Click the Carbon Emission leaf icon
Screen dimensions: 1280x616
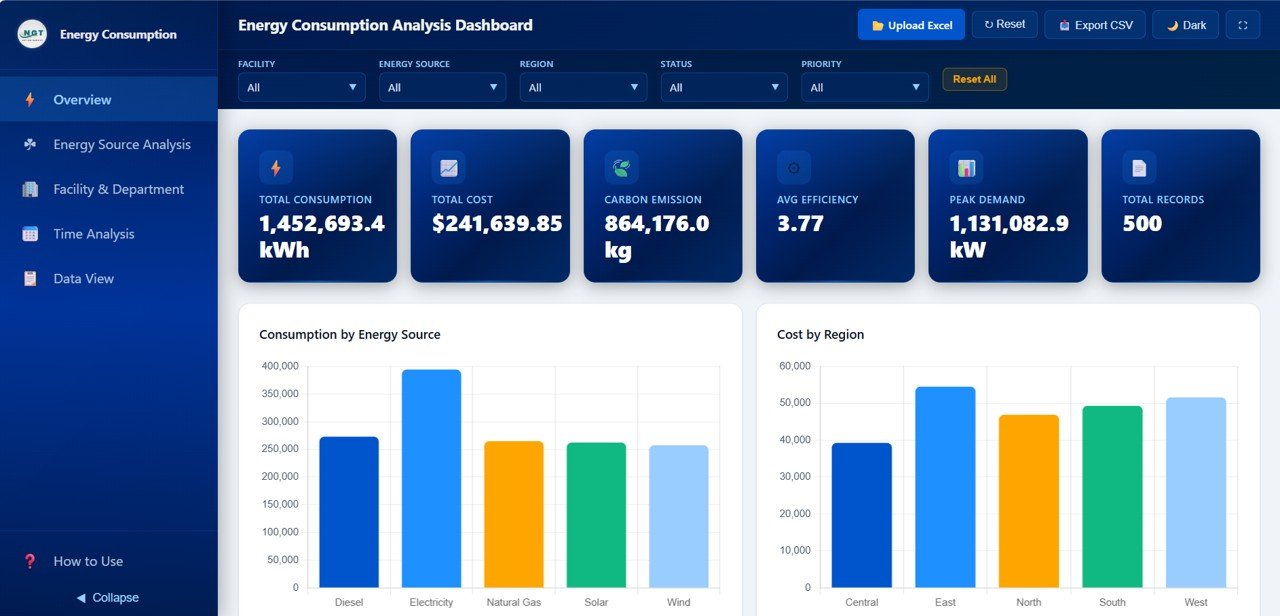point(621,168)
